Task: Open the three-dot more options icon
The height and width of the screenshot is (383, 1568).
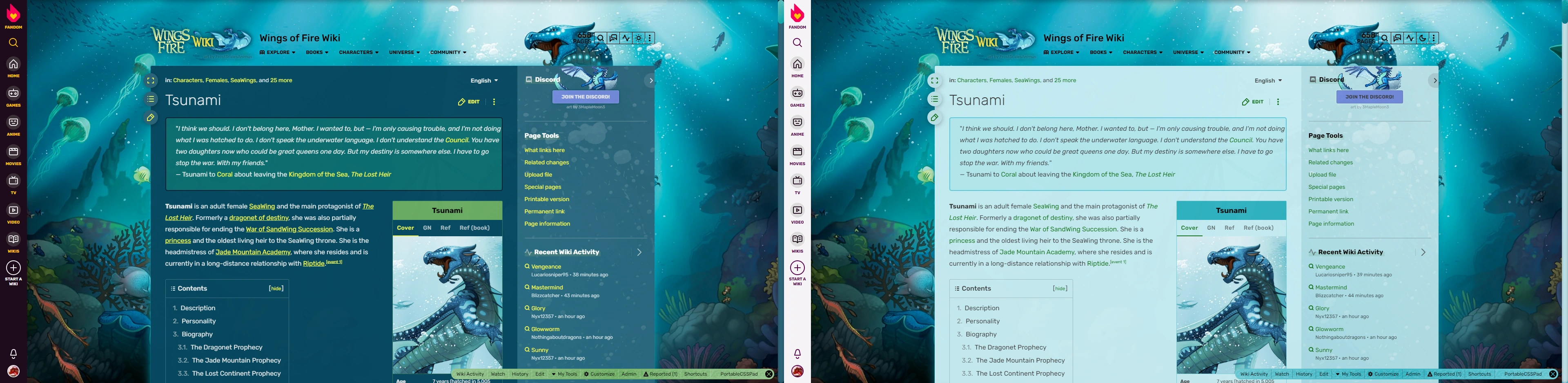Action: click(x=650, y=38)
